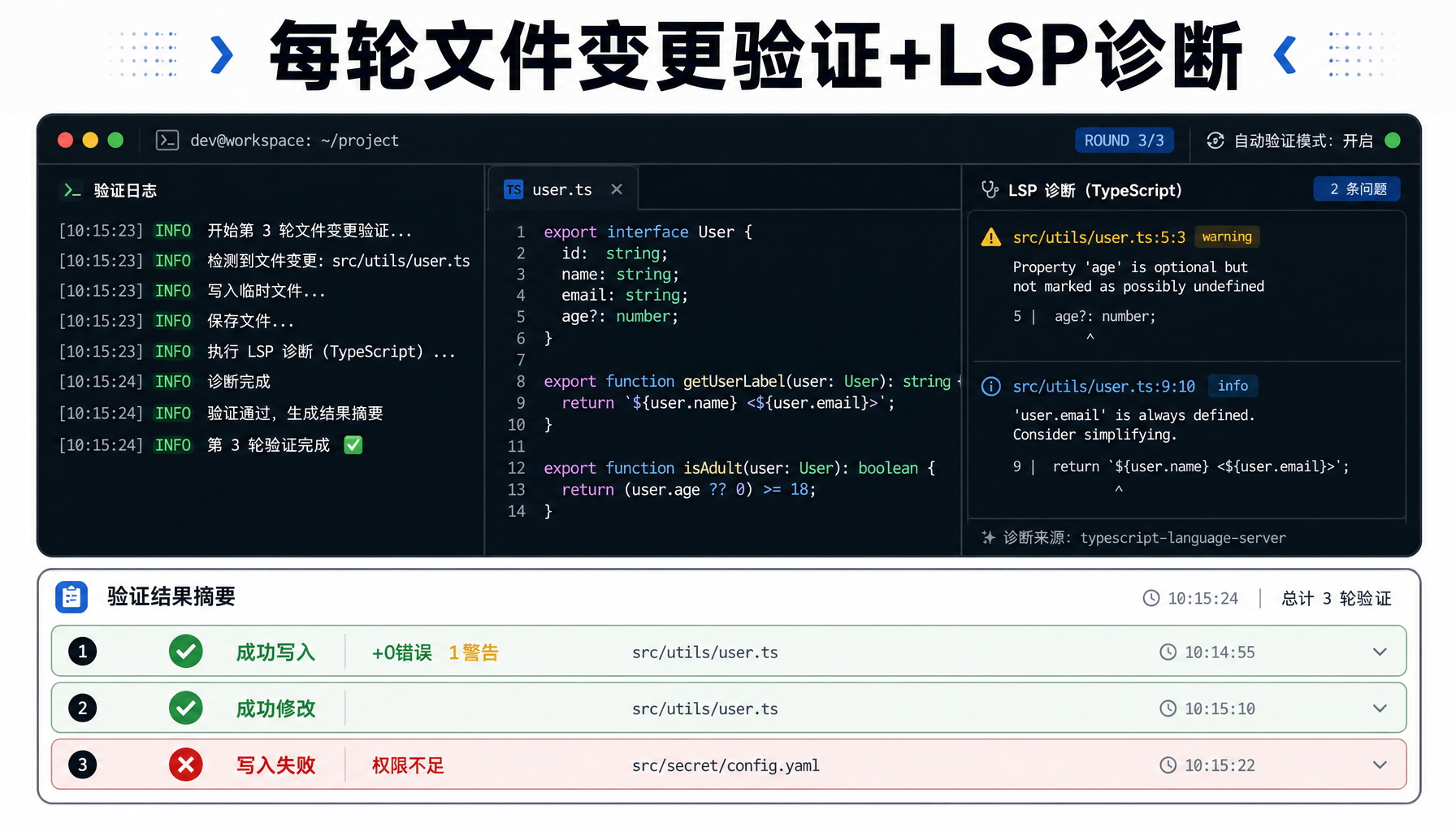Open link src/utils/user.ts:9:10
This screenshot has height=832, width=1456.
click(x=1103, y=387)
